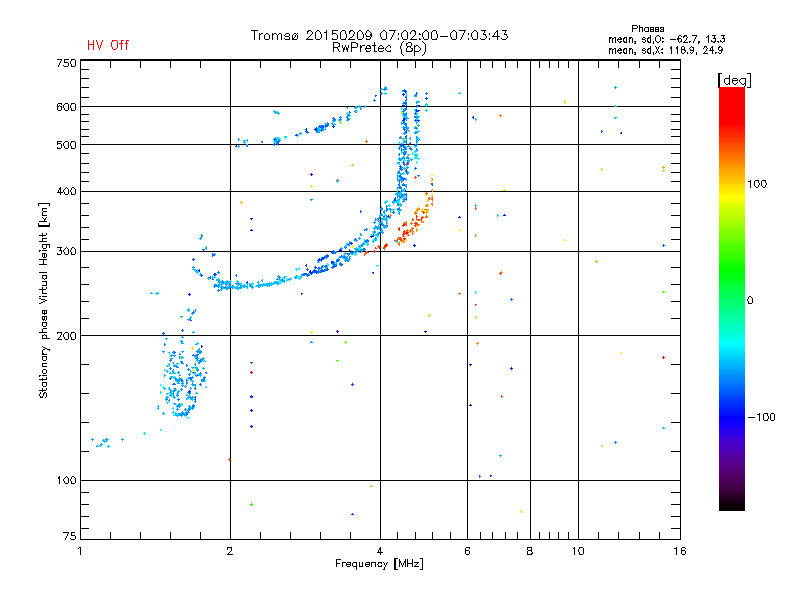Image resolution: width=800 pixels, height=600 pixels.
Task: Click the colorbar tick label '0'
Action: coord(750,301)
